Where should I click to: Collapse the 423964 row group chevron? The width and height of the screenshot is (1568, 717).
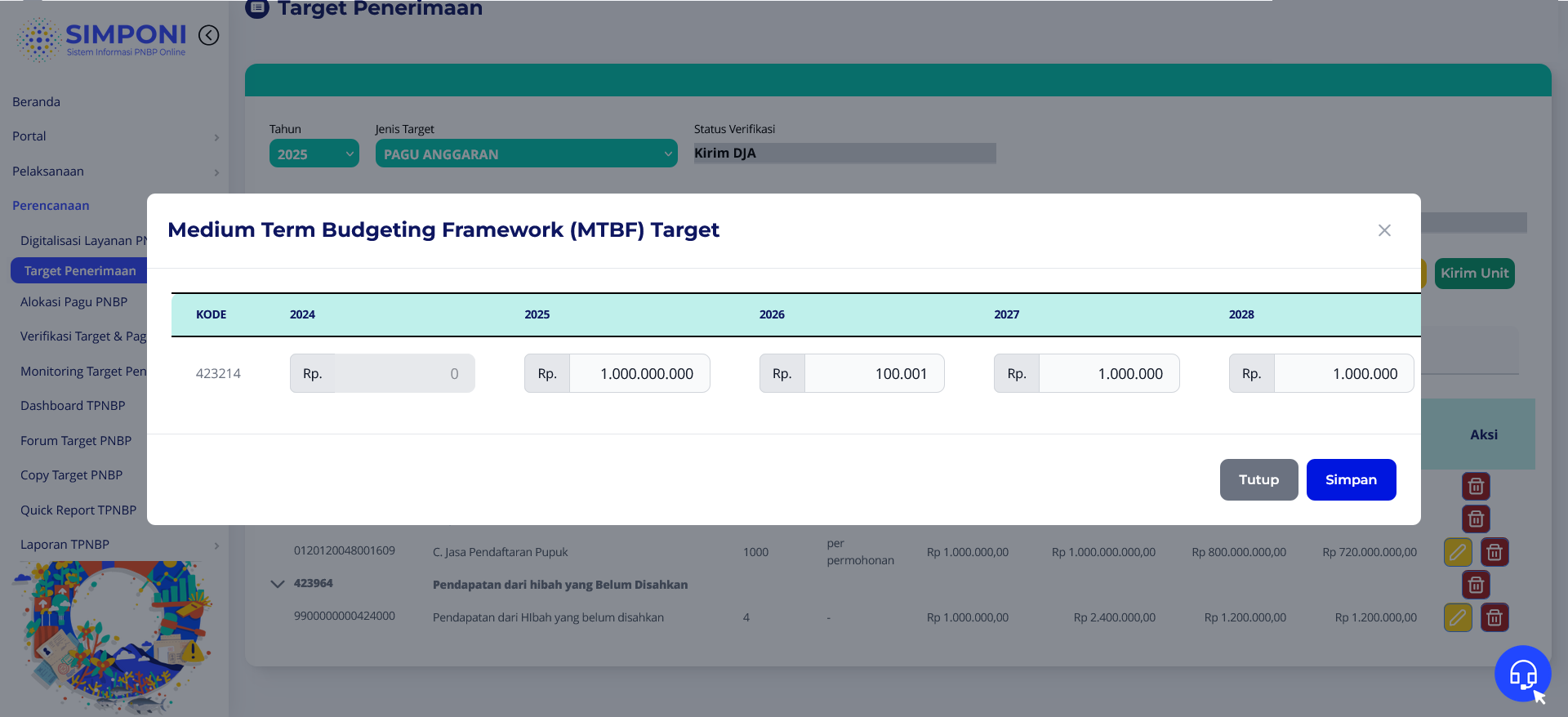278,584
